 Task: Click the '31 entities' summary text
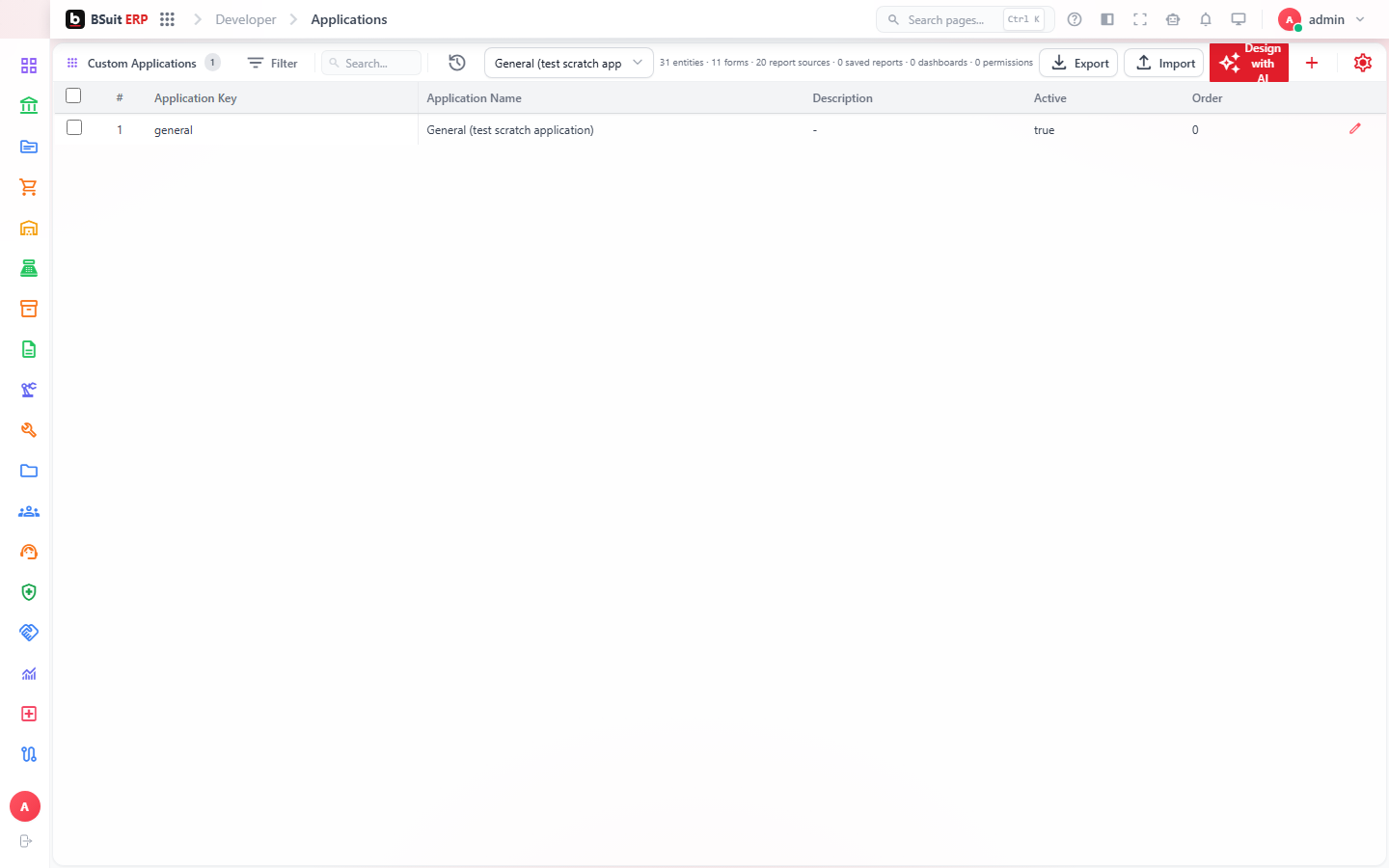pos(681,63)
